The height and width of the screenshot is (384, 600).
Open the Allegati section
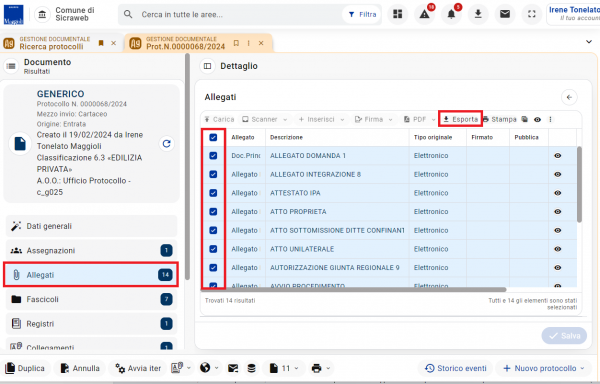(x=91, y=275)
